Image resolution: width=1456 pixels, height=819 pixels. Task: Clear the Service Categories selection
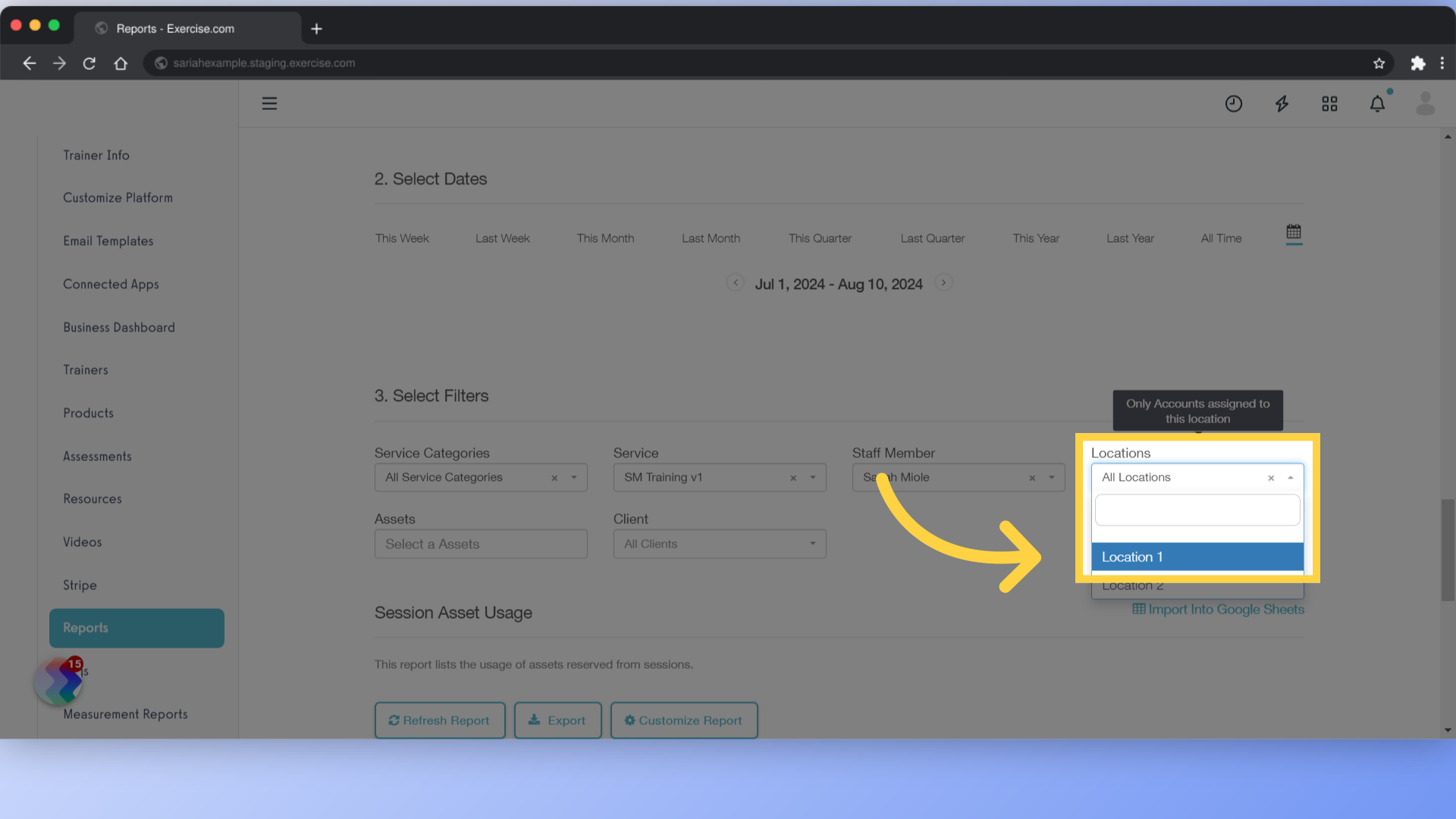[x=554, y=478]
